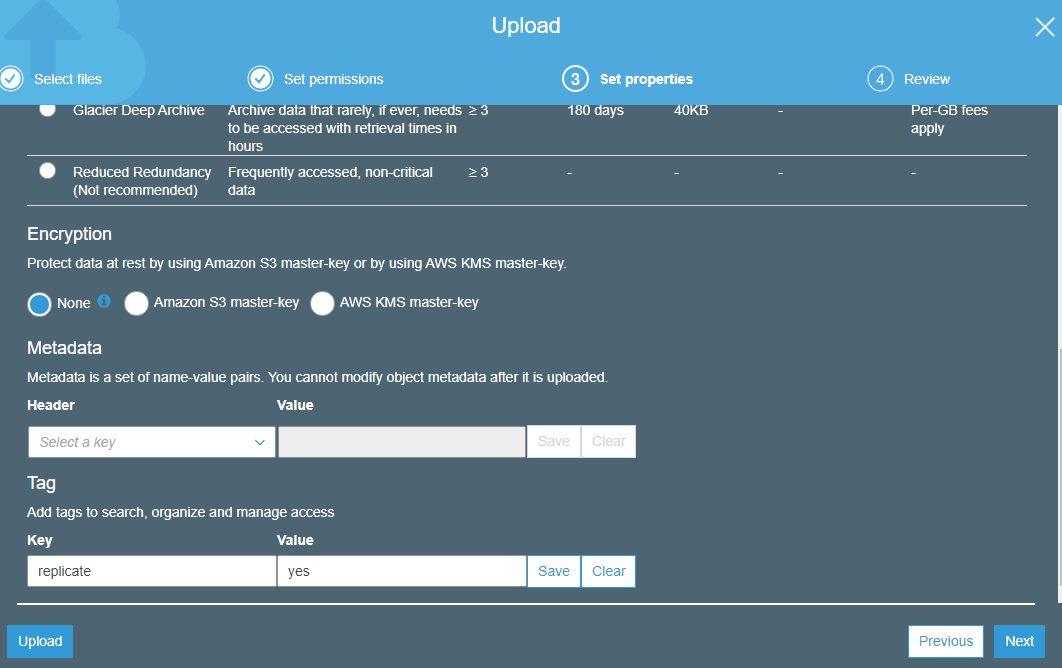This screenshot has width=1062, height=668.
Task: Clear the tag key and value
Action: 608,571
